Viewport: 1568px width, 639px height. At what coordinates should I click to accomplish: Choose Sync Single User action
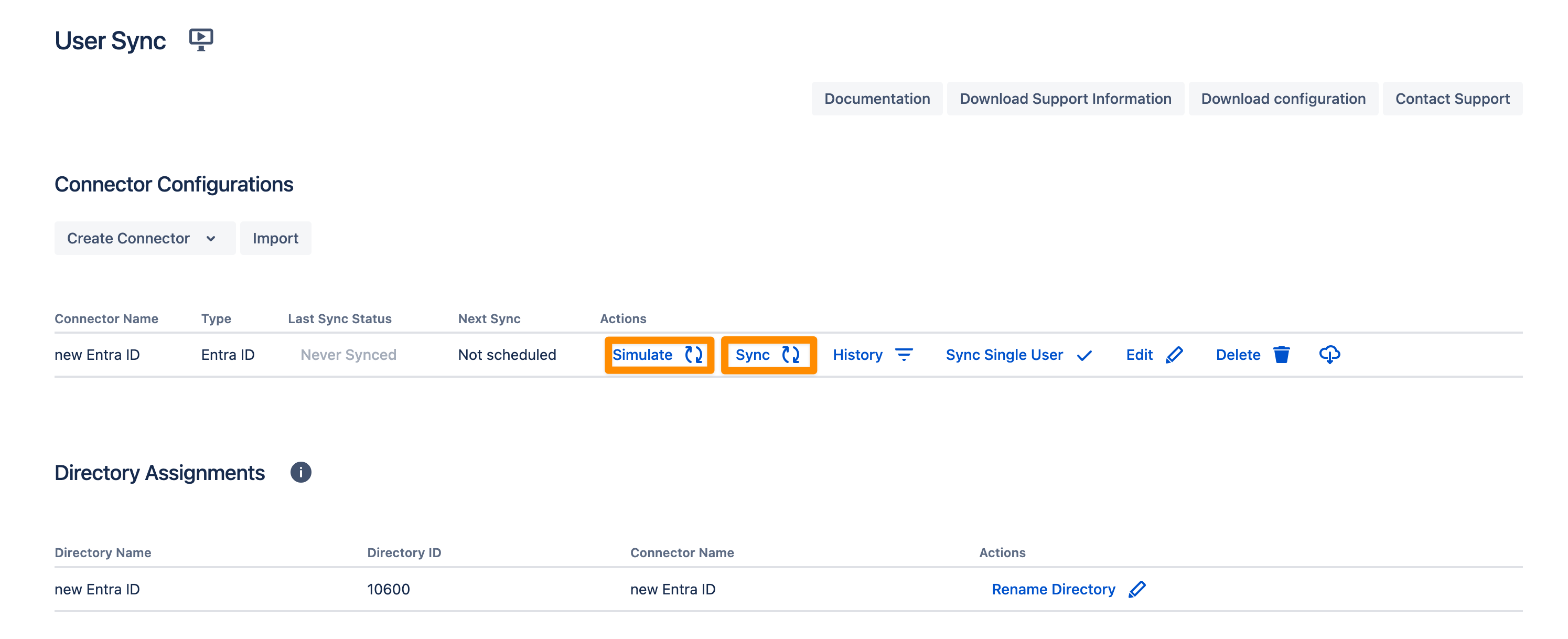1019,355
